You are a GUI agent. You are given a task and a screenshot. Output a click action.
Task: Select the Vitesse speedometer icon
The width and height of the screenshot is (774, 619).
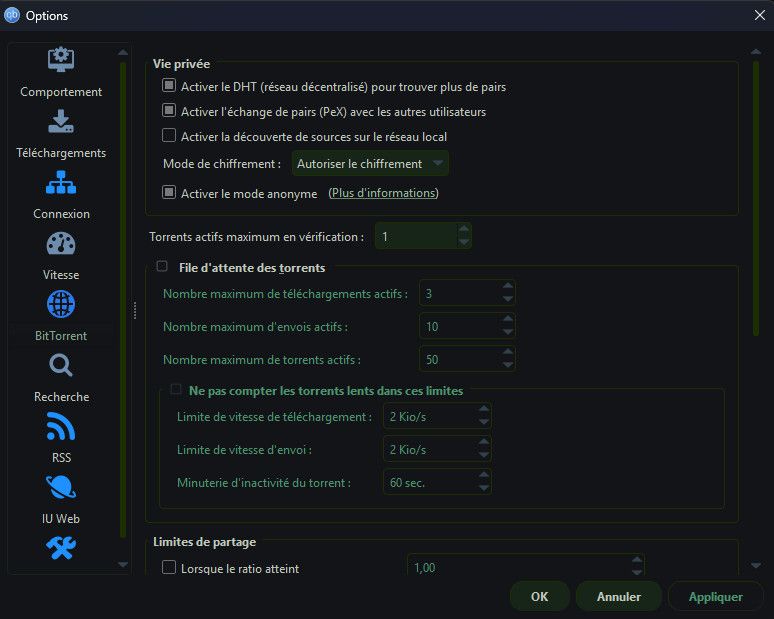click(x=61, y=243)
